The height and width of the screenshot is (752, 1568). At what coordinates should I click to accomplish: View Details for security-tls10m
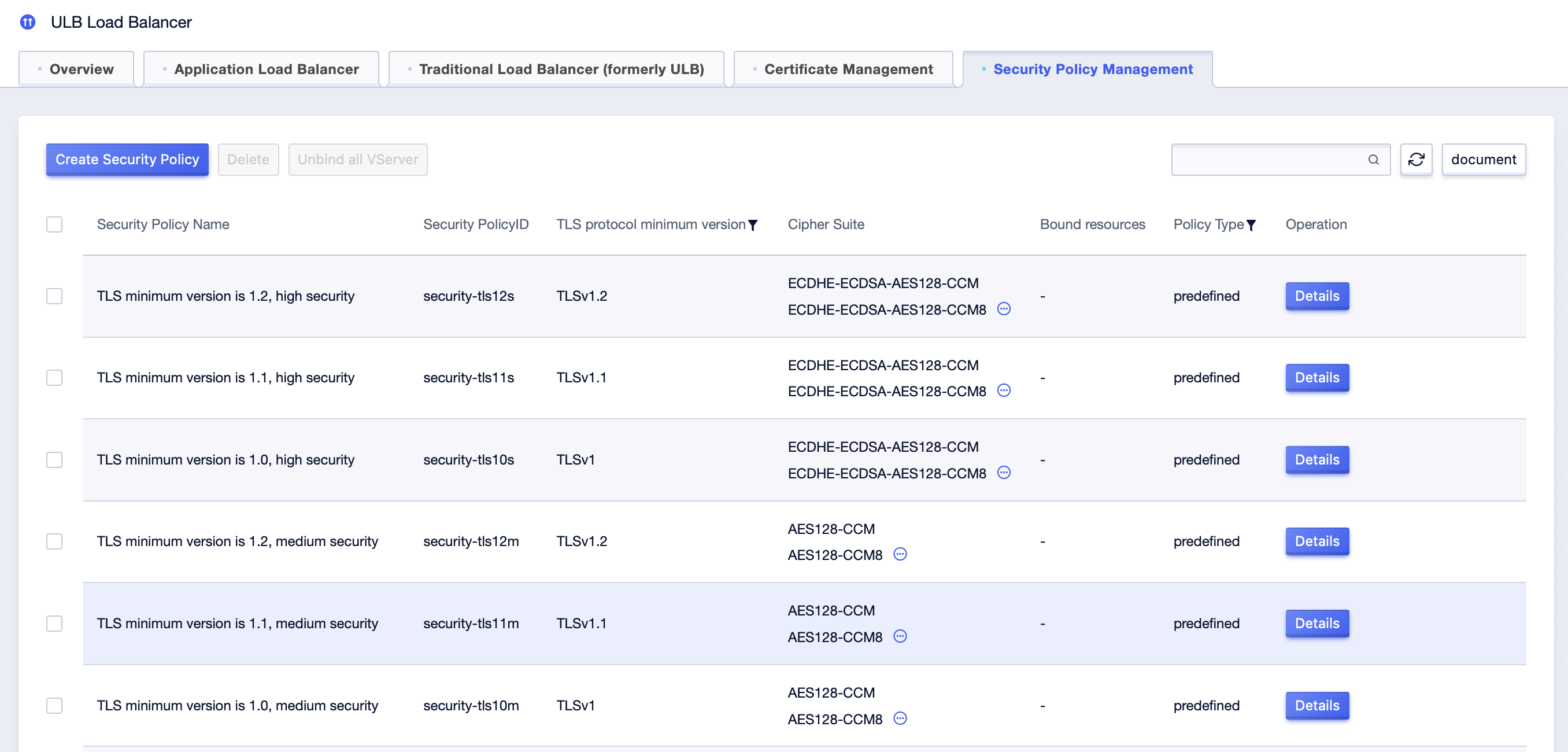click(x=1317, y=706)
